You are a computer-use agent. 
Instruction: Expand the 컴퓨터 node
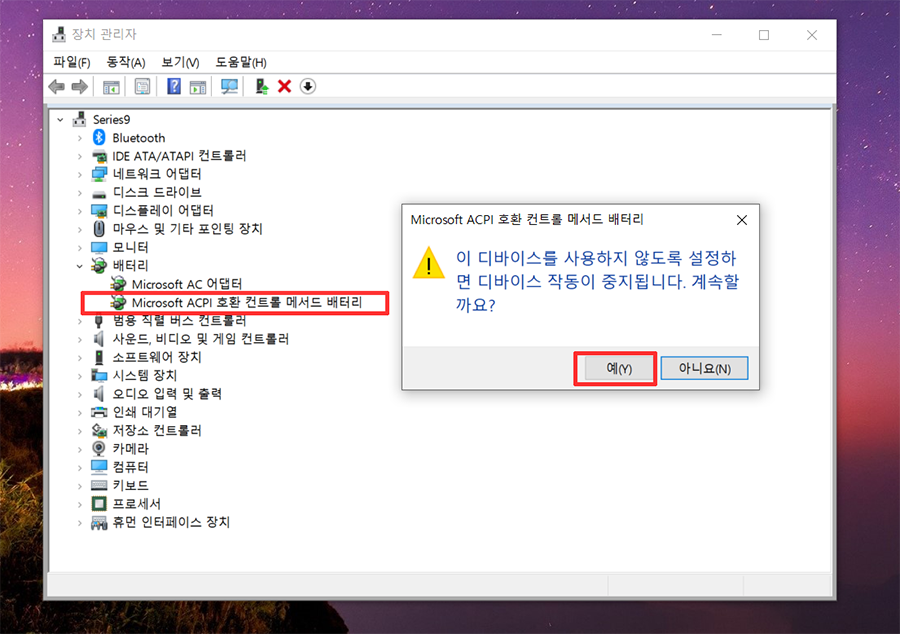(x=80, y=468)
